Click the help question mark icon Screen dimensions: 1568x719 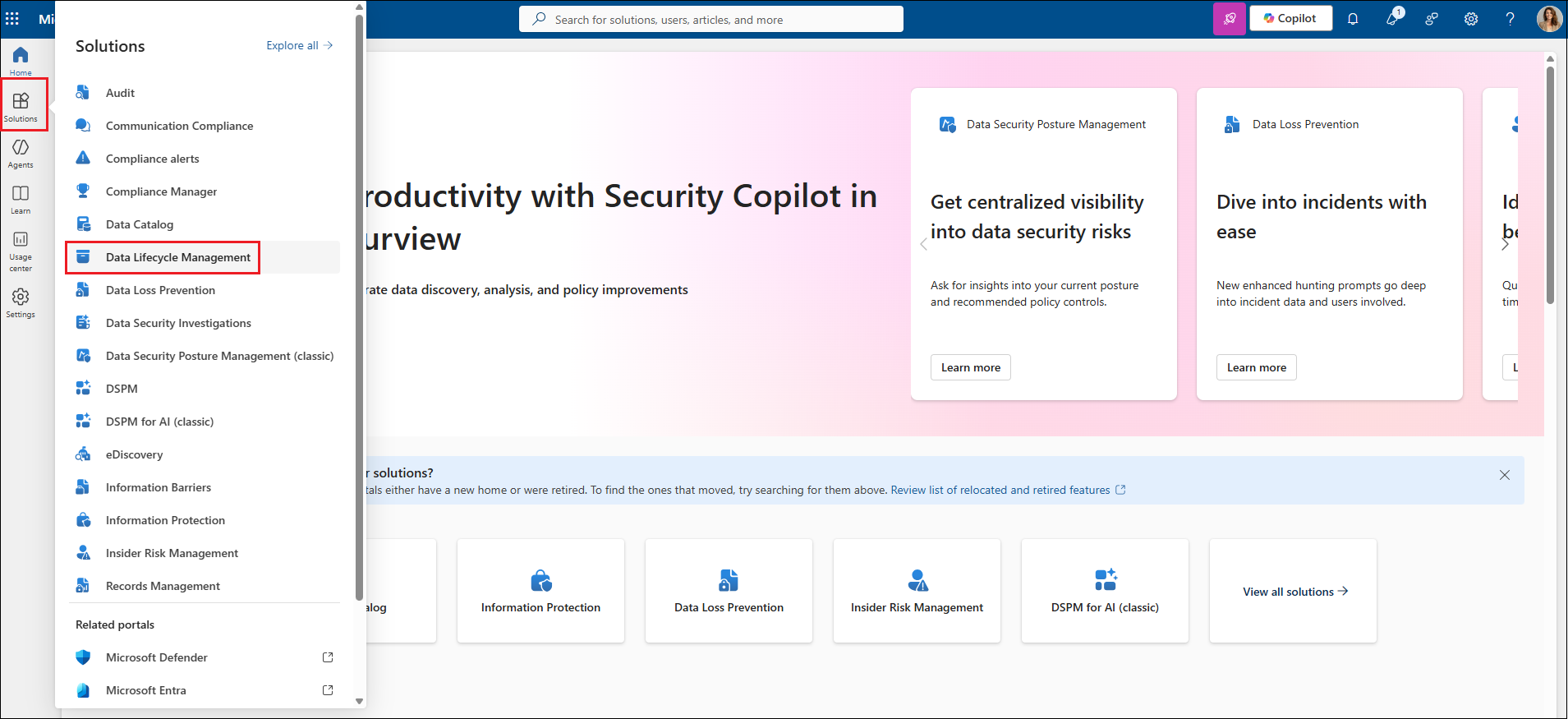click(x=1510, y=19)
